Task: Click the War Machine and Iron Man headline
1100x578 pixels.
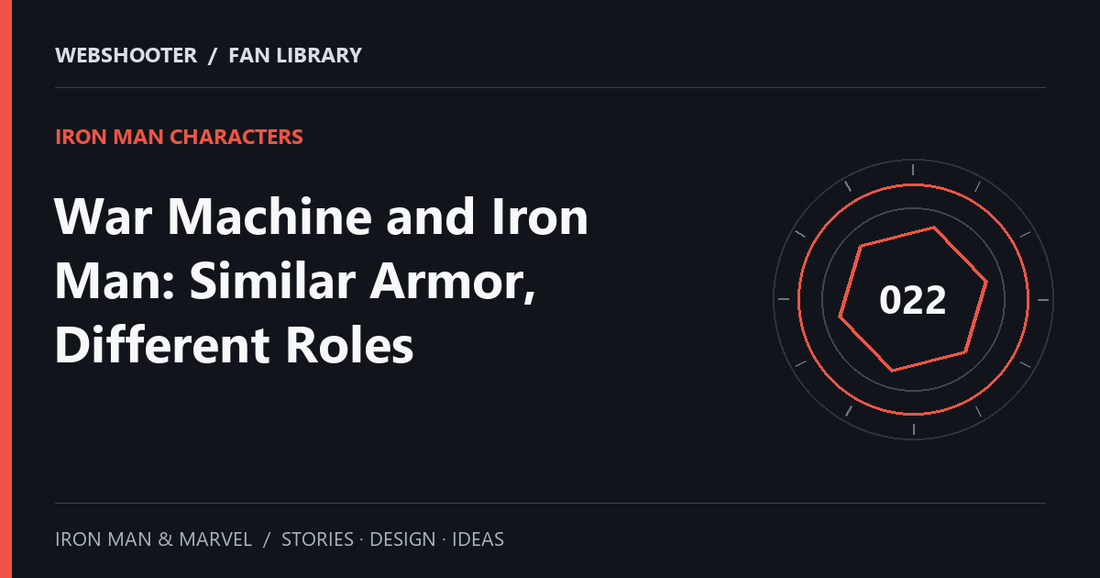Action: [x=321, y=281]
